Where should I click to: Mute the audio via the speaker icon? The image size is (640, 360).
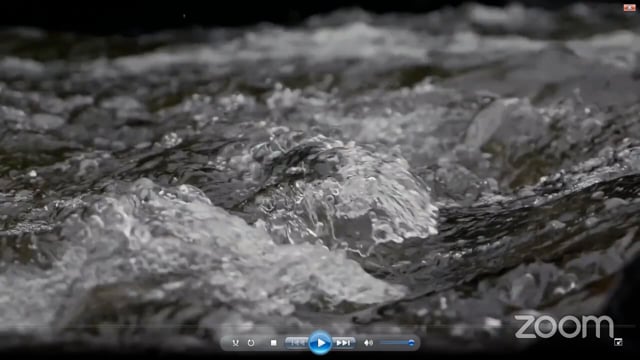368,343
